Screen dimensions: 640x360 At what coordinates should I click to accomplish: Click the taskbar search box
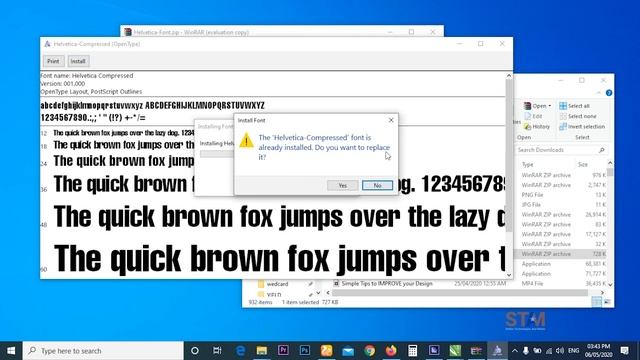103,351
